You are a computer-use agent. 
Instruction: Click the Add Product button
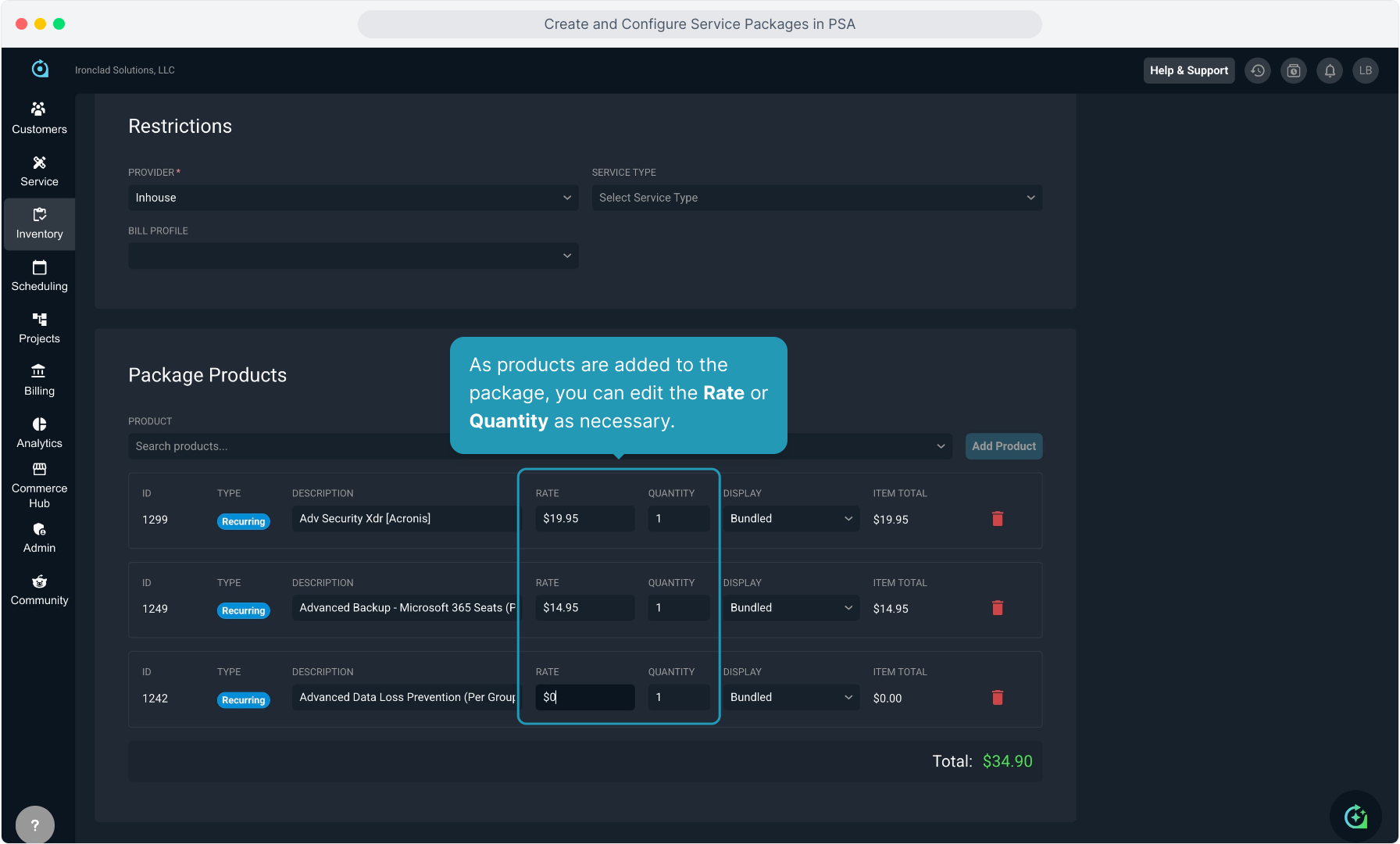(x=1003, y=446)
